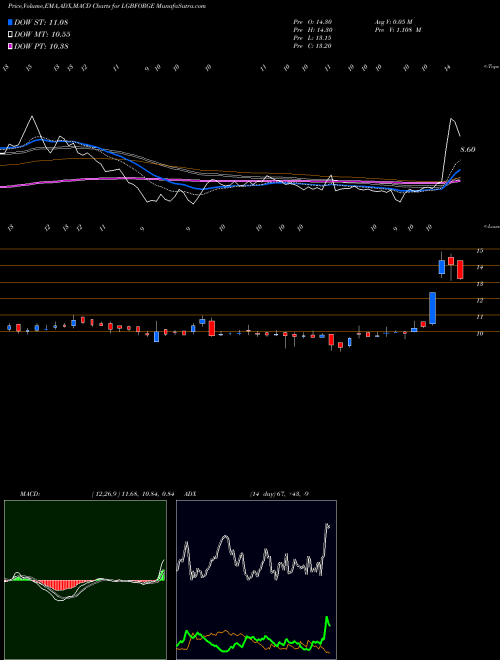Click the '<Tops' label at right edge
Viewport: 500px width, 660px height.
(x=491, y=67)
